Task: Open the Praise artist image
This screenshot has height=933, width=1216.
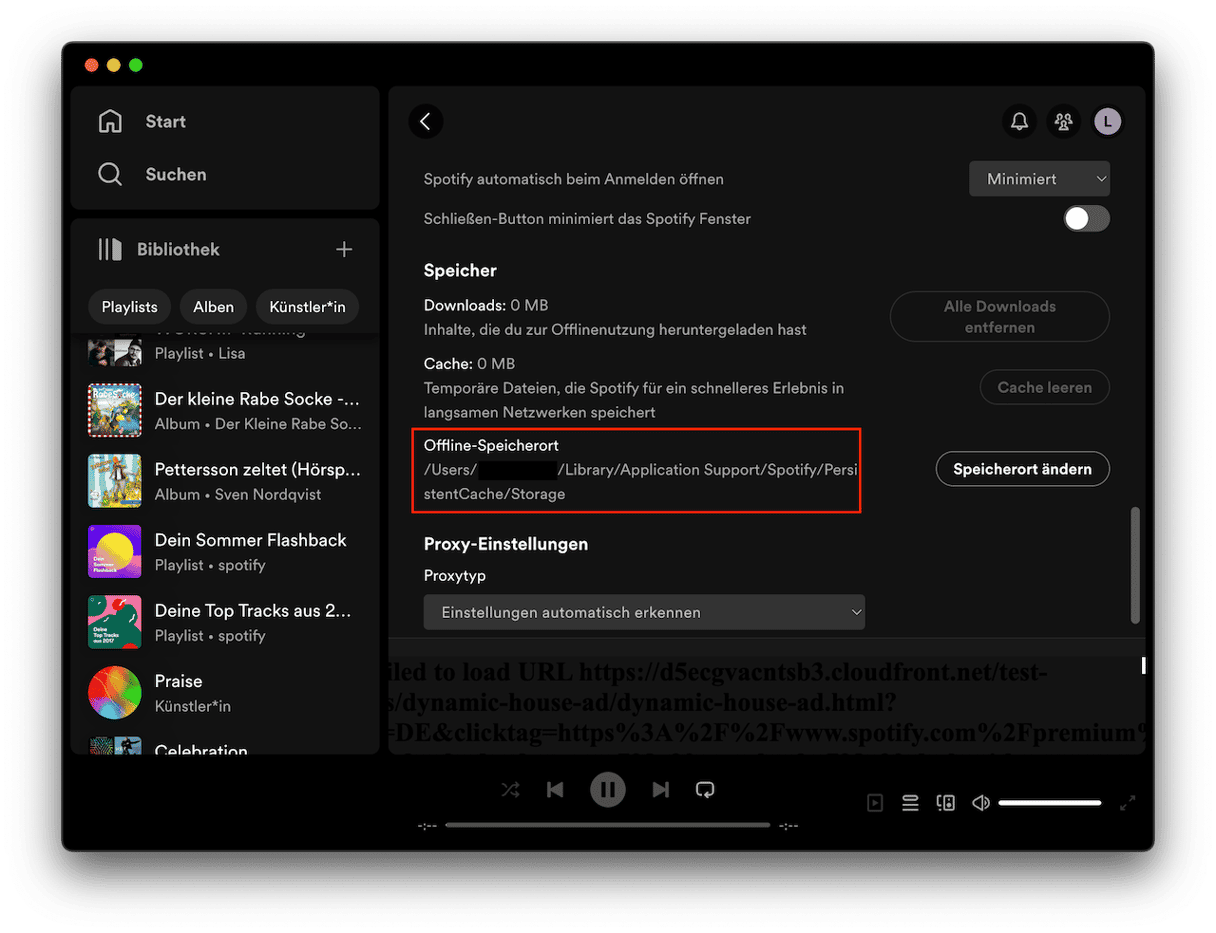Action: click(114, 693)
